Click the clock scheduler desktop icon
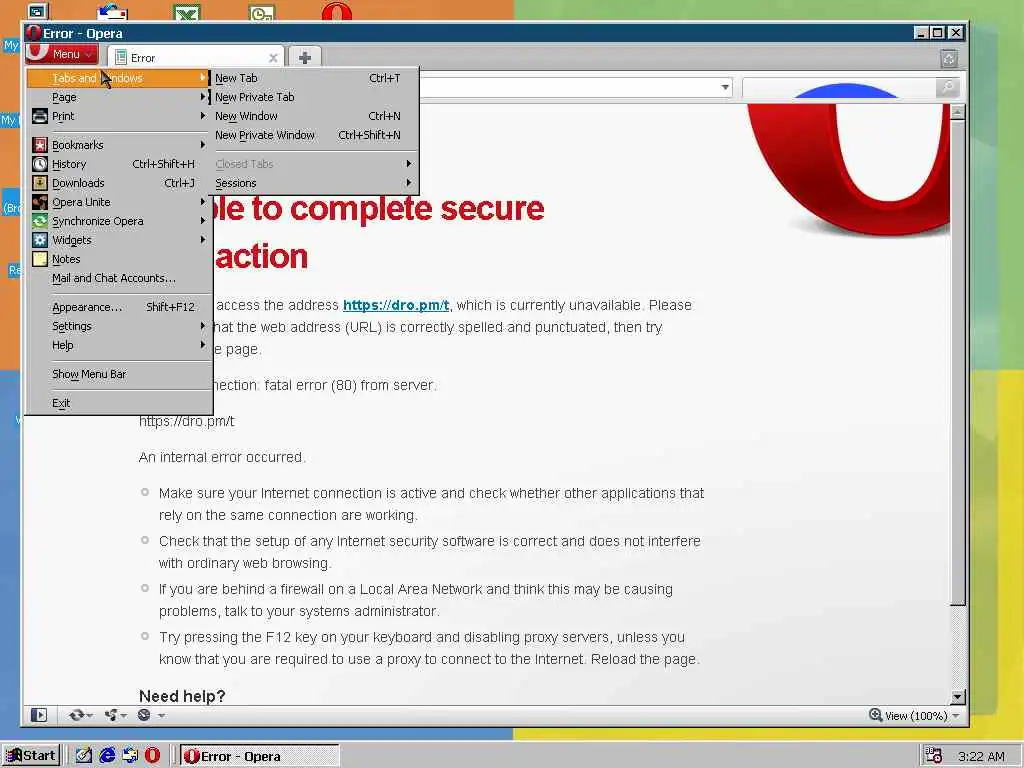This screenshot has width=1024, height=768. (262, 12)
